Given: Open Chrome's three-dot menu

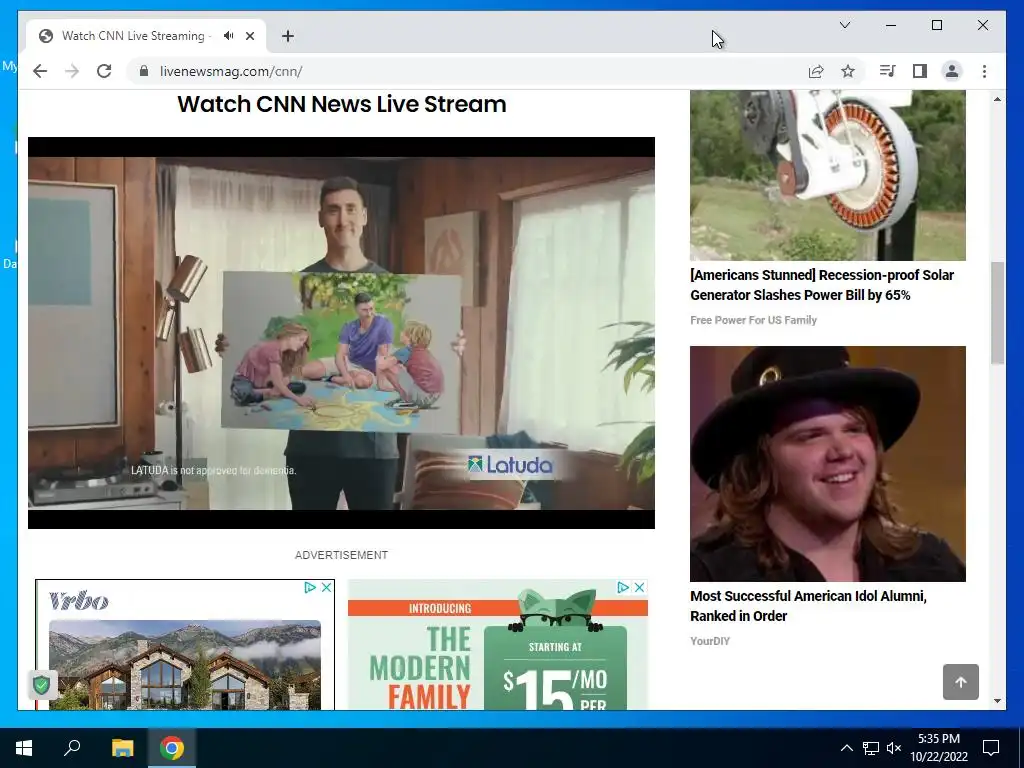Looking at the screenshot, I should pos(984,71).
